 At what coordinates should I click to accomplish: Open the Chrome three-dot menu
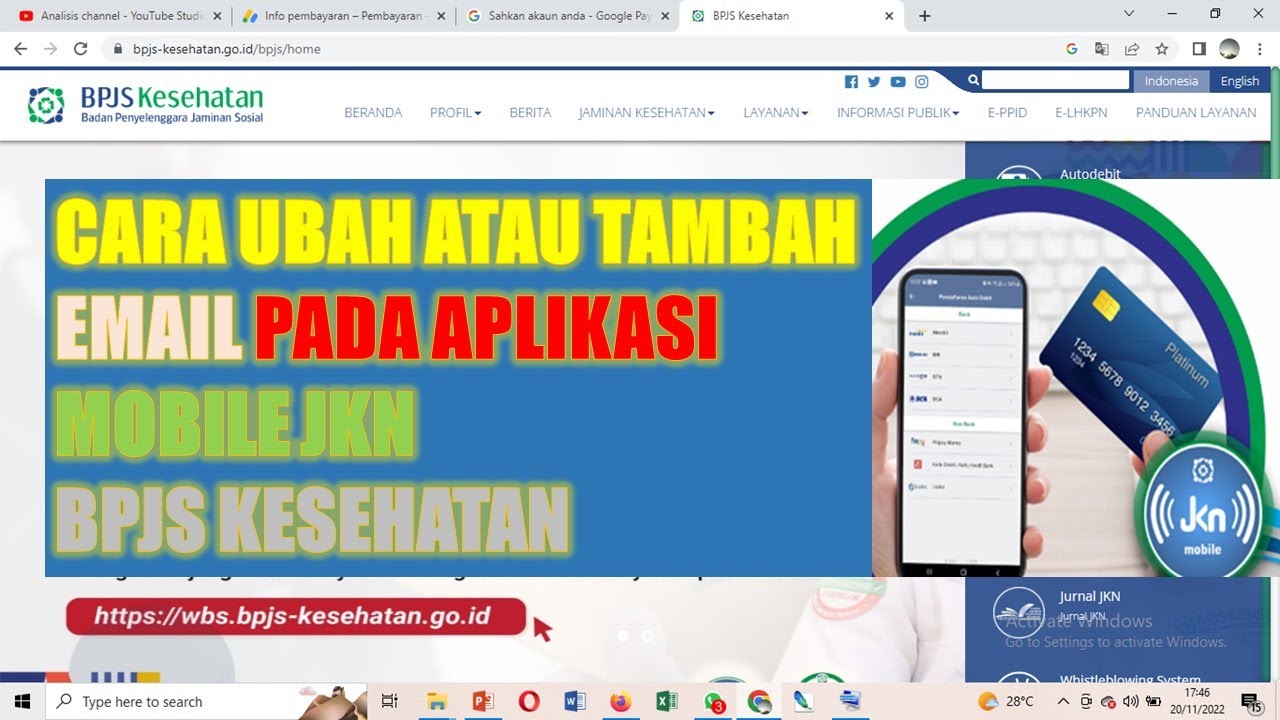point(1260,49)
